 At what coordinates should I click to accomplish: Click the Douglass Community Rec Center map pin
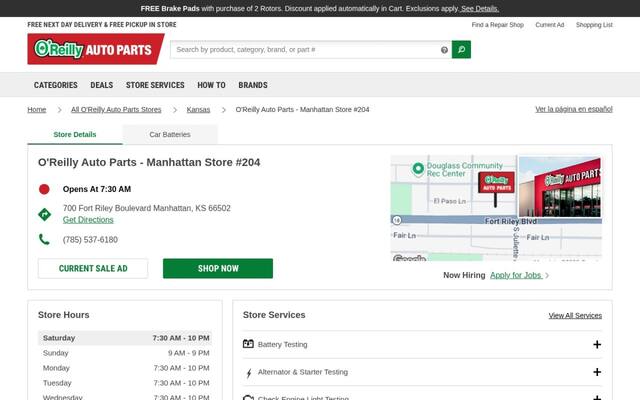[x=418, y=169]
